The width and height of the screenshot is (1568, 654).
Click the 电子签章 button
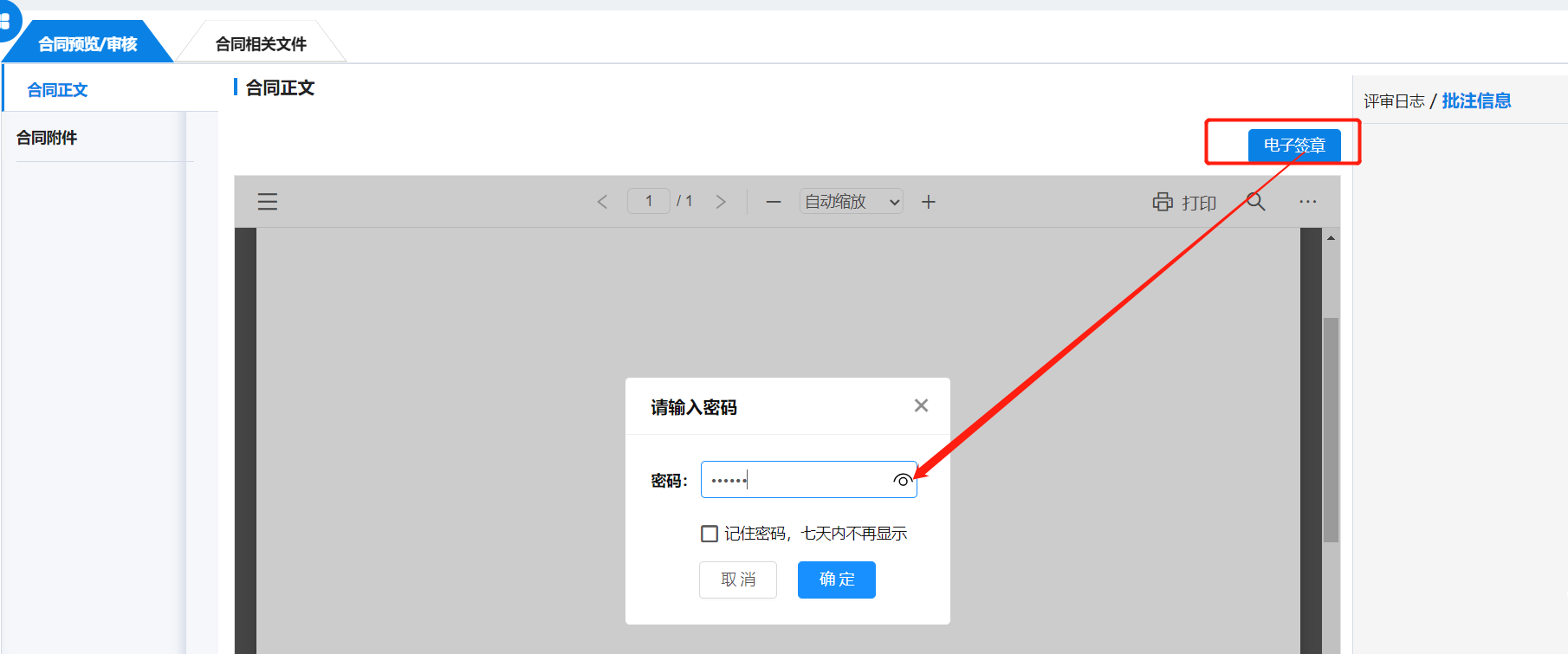(x=1293, y=146)
